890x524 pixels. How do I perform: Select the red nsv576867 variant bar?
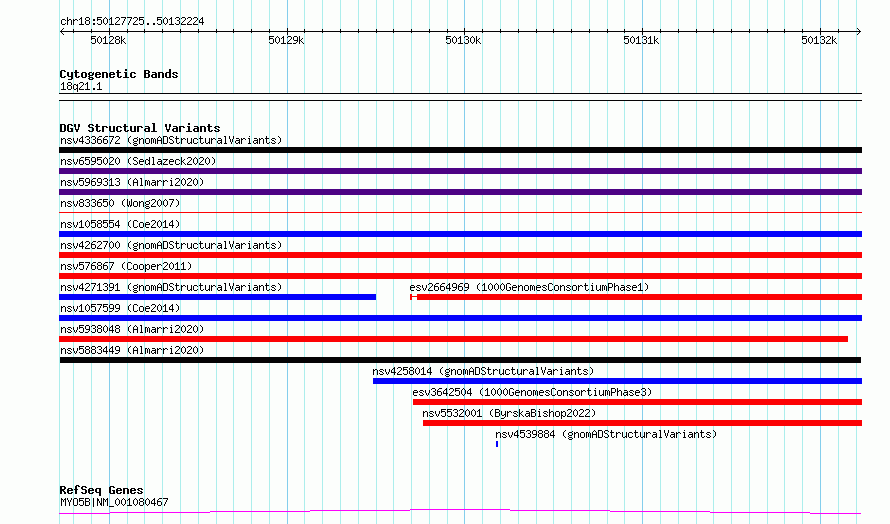click(460, 276)
